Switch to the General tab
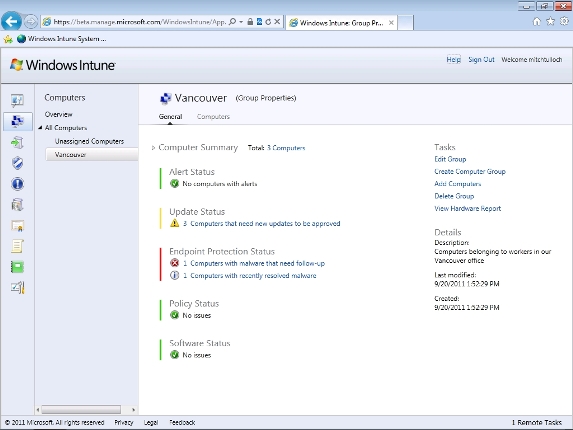This screenshot has width=573, height=430. 170,117
